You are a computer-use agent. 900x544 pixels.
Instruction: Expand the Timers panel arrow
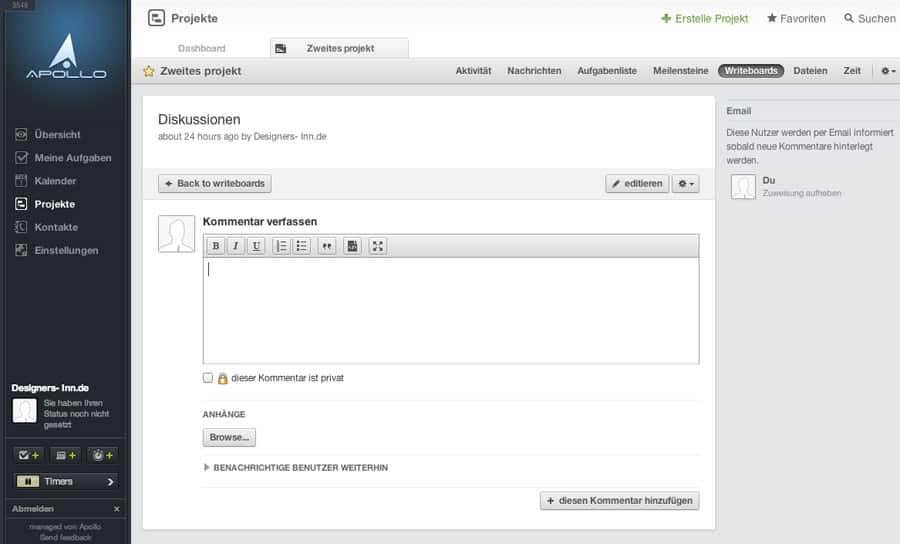tap(110, 481)
